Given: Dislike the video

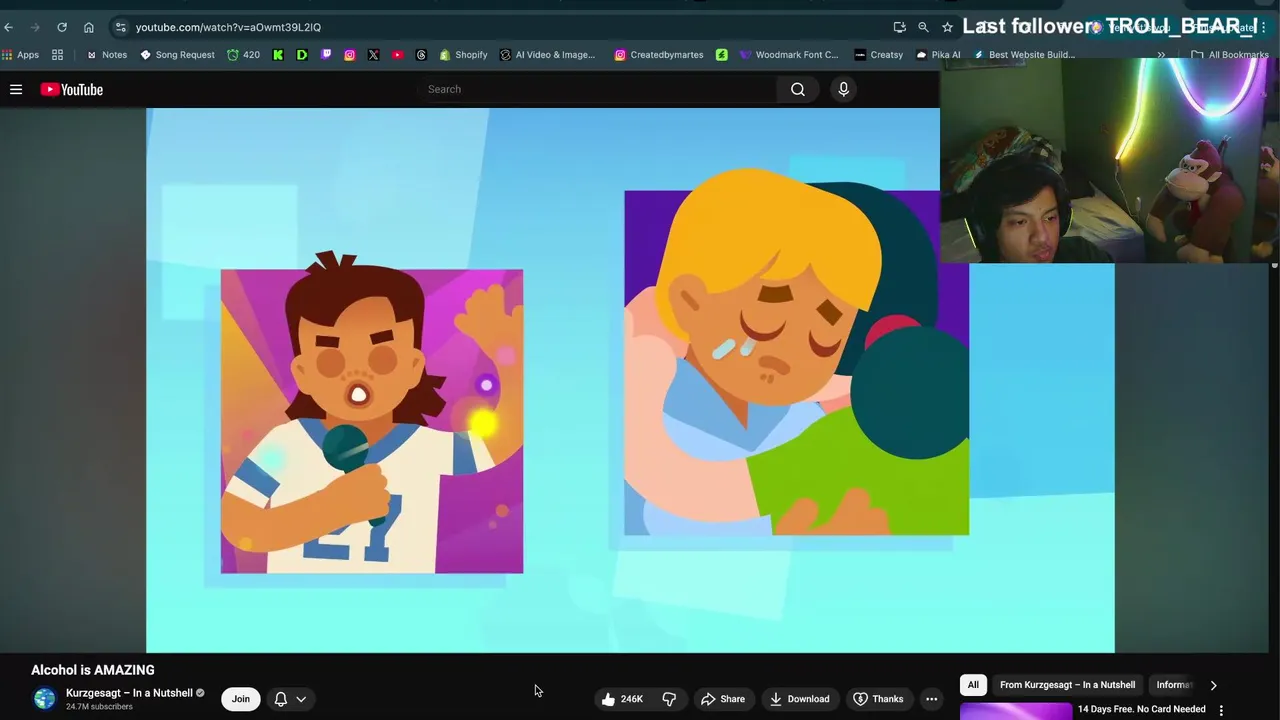Looking at the screenshot, I should pos(669,699).
